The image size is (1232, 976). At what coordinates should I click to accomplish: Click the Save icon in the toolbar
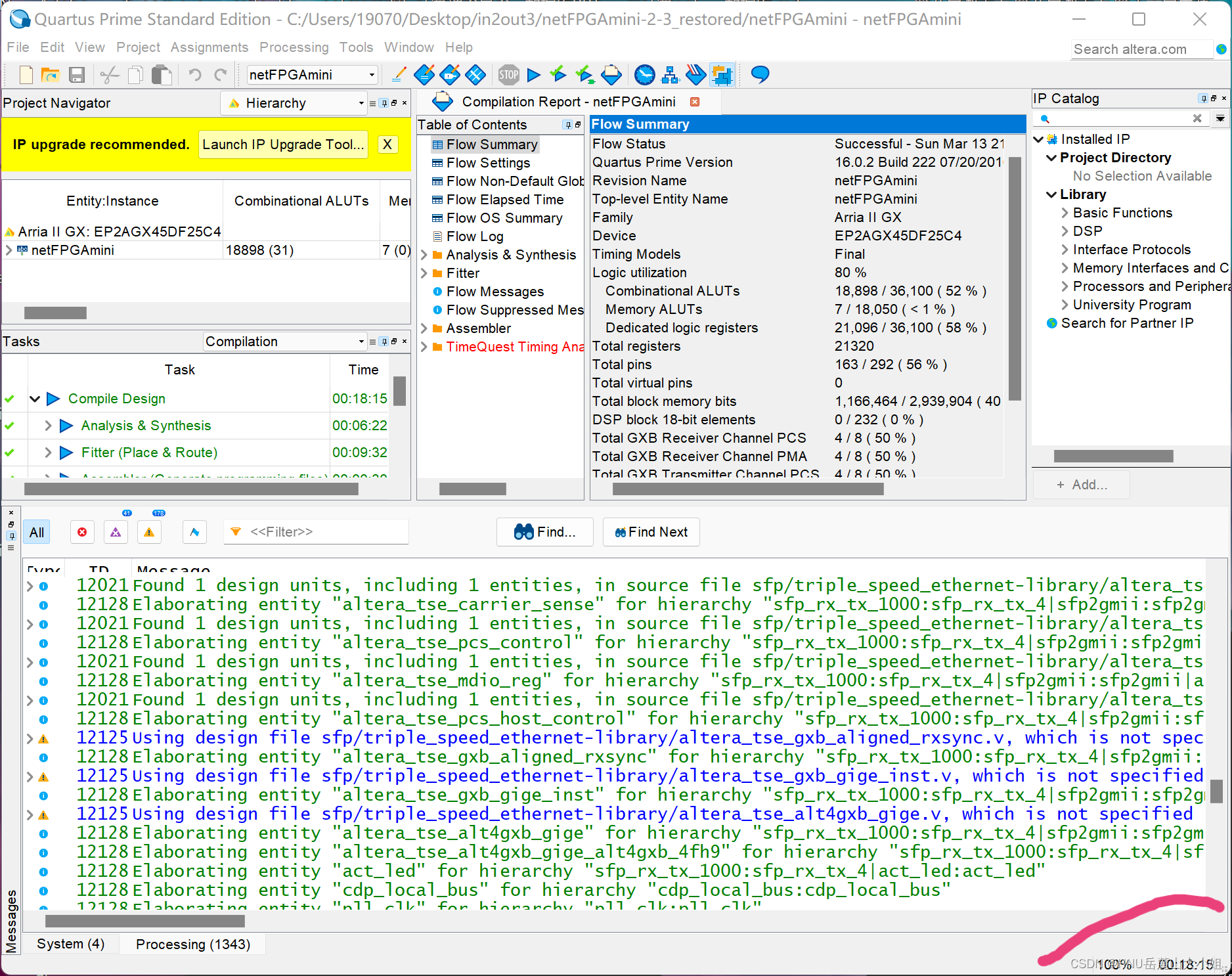click(77, 75)
